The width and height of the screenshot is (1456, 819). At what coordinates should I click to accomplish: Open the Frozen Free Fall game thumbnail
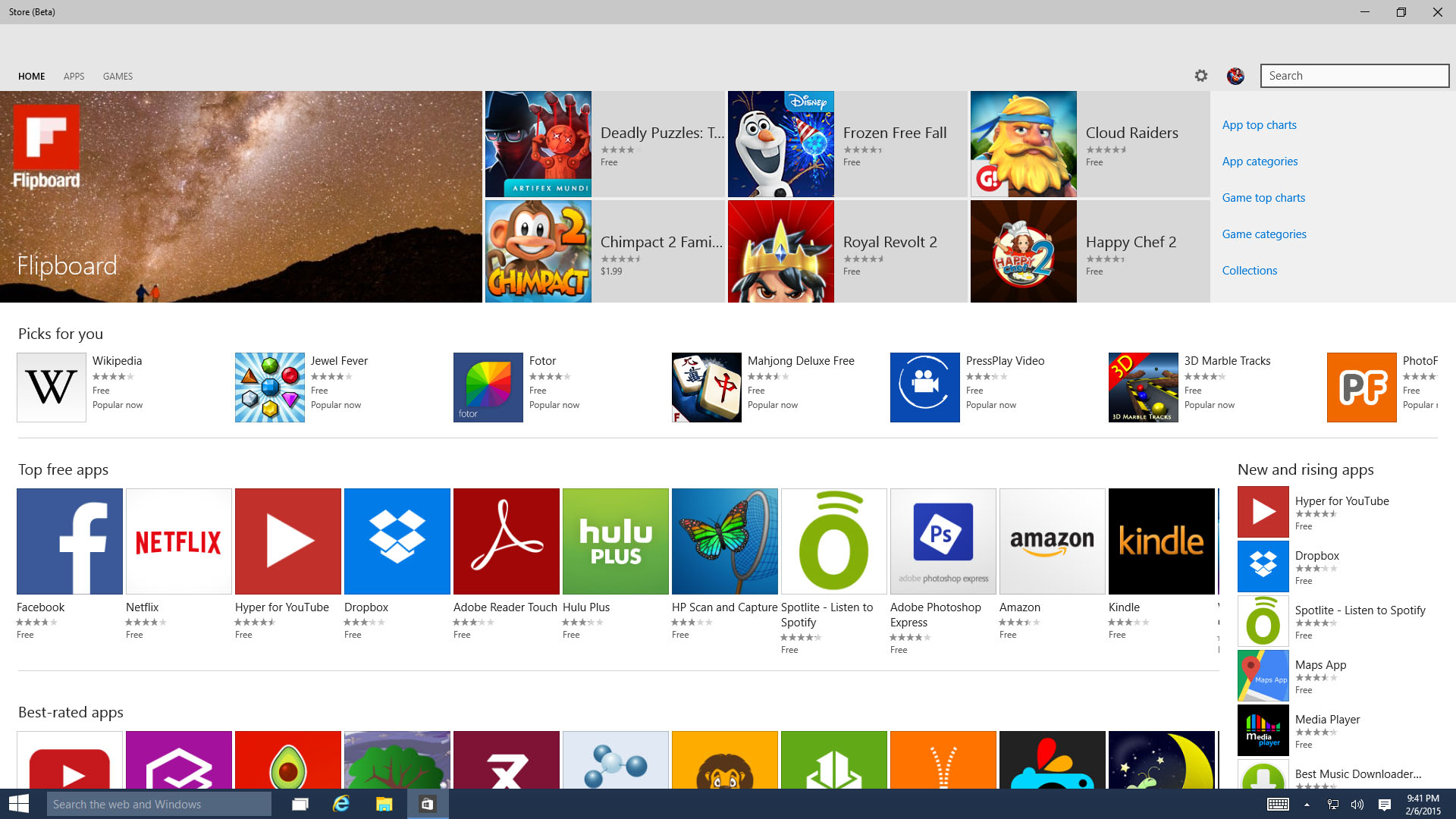pyautogui.click(x=781, y=144)
